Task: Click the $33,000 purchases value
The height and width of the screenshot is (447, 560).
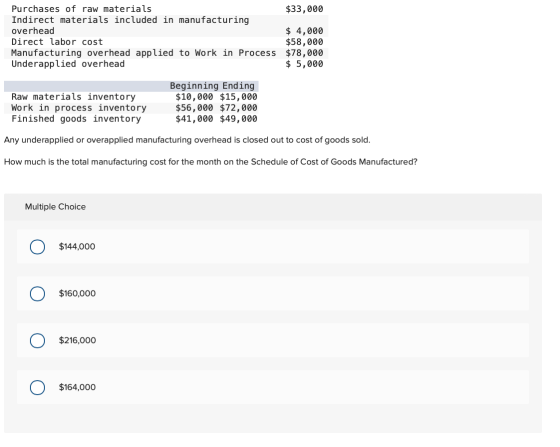Action: pyautogui.click(x=304, y=9)
